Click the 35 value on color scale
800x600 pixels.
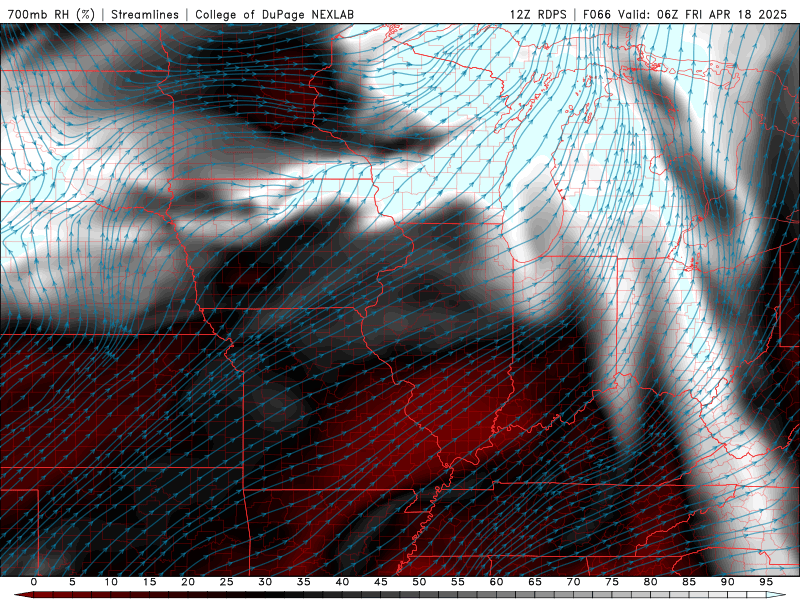304,582
